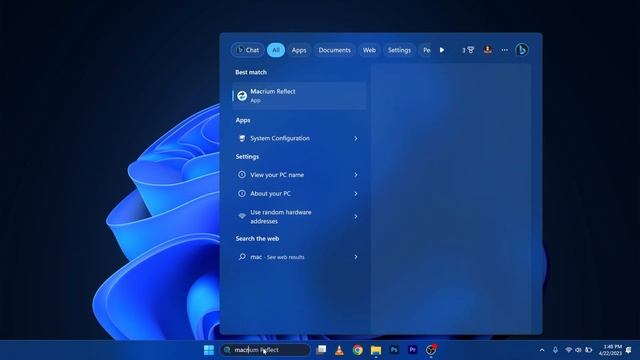This screenshot has width=640, height=360.
Task: Click the Wi-Fi icon beside random hardware addresses
Action: coord(242,216)
